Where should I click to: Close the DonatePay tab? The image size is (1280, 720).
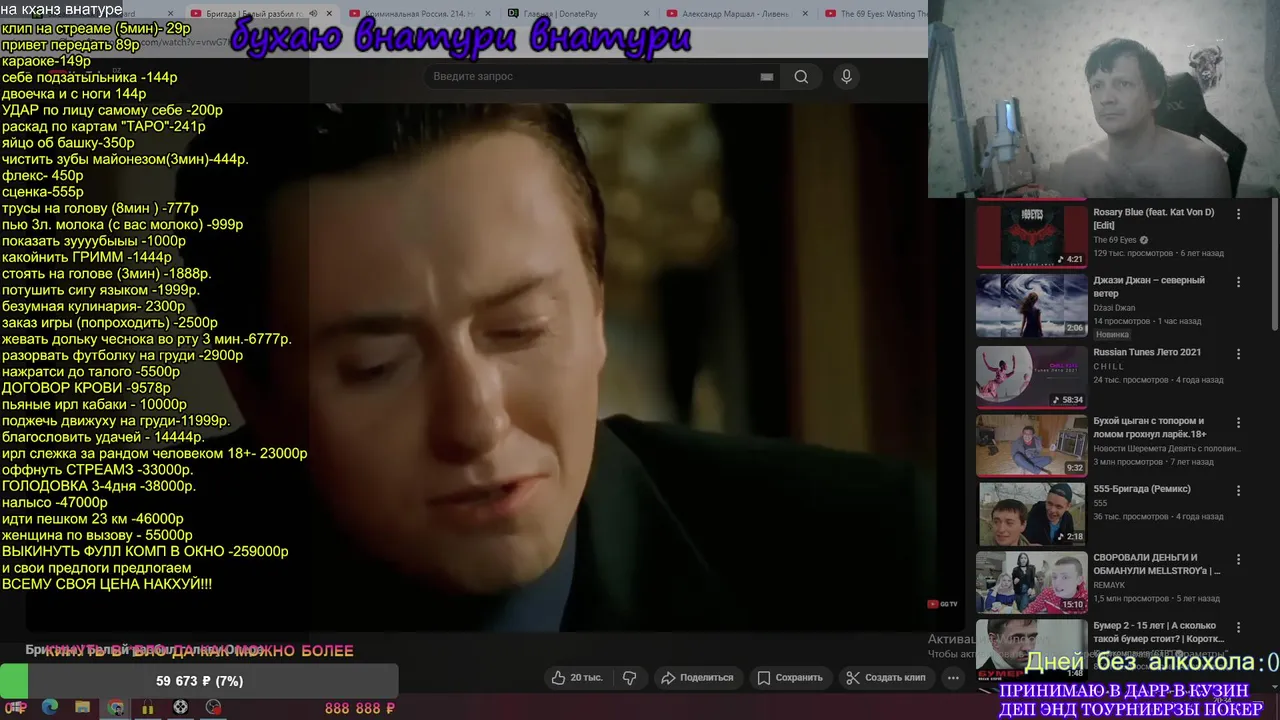647,14
